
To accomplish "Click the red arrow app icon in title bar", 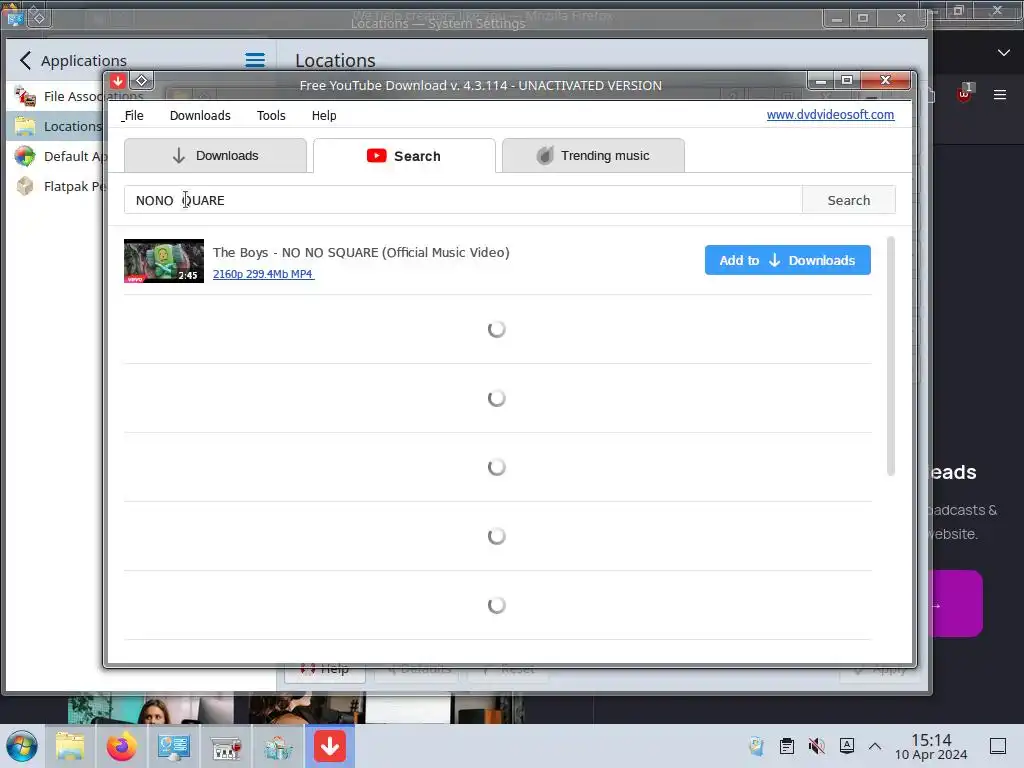I will pos(118,81).
